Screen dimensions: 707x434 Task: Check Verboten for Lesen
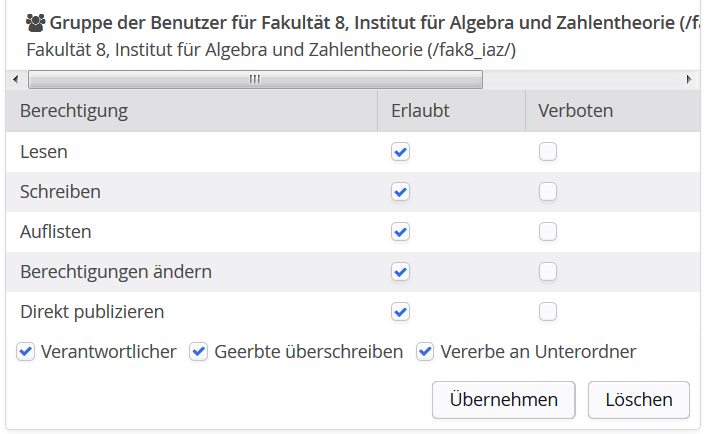(548, 152)
